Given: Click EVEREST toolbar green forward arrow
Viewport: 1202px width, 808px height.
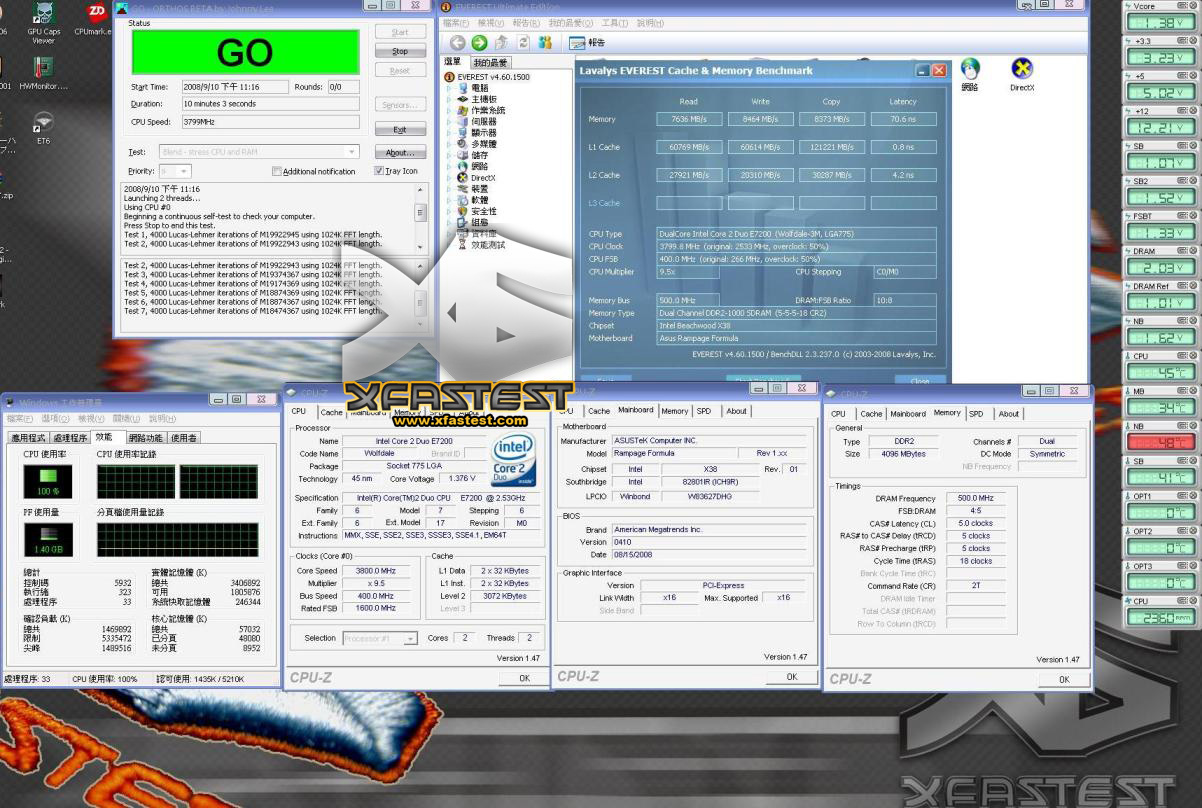Looking at the screenshot, I should coord(479,43).
